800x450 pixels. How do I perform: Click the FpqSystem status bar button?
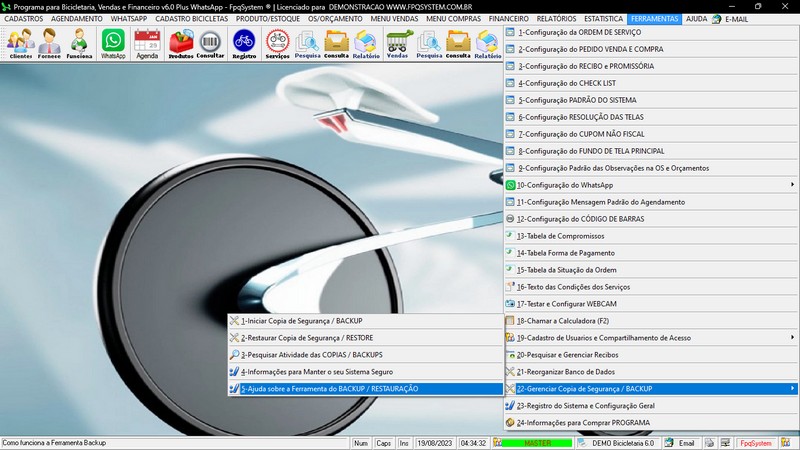(x=755, y=442)
